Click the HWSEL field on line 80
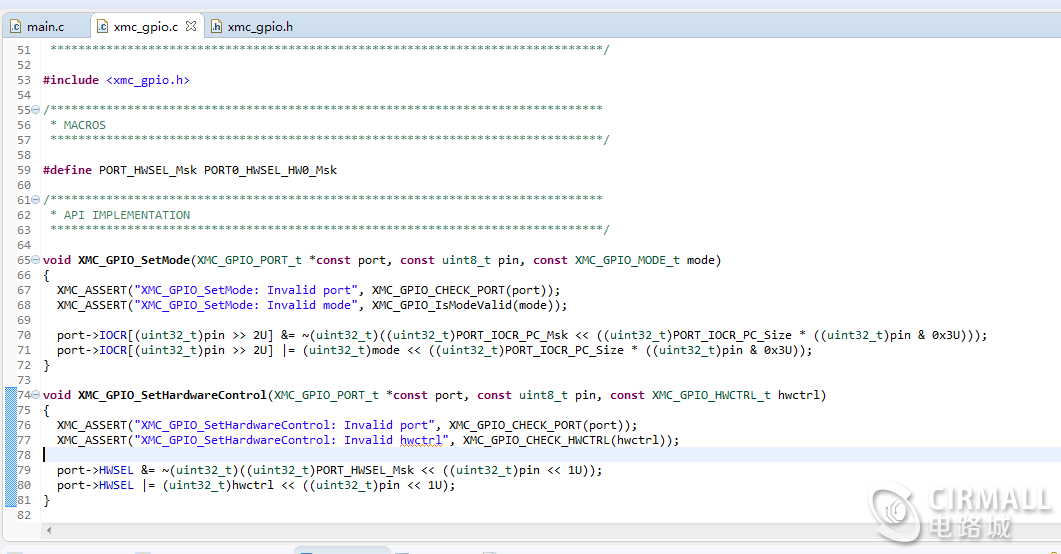This screenshot has height=554, width=1061. (116, 485)
